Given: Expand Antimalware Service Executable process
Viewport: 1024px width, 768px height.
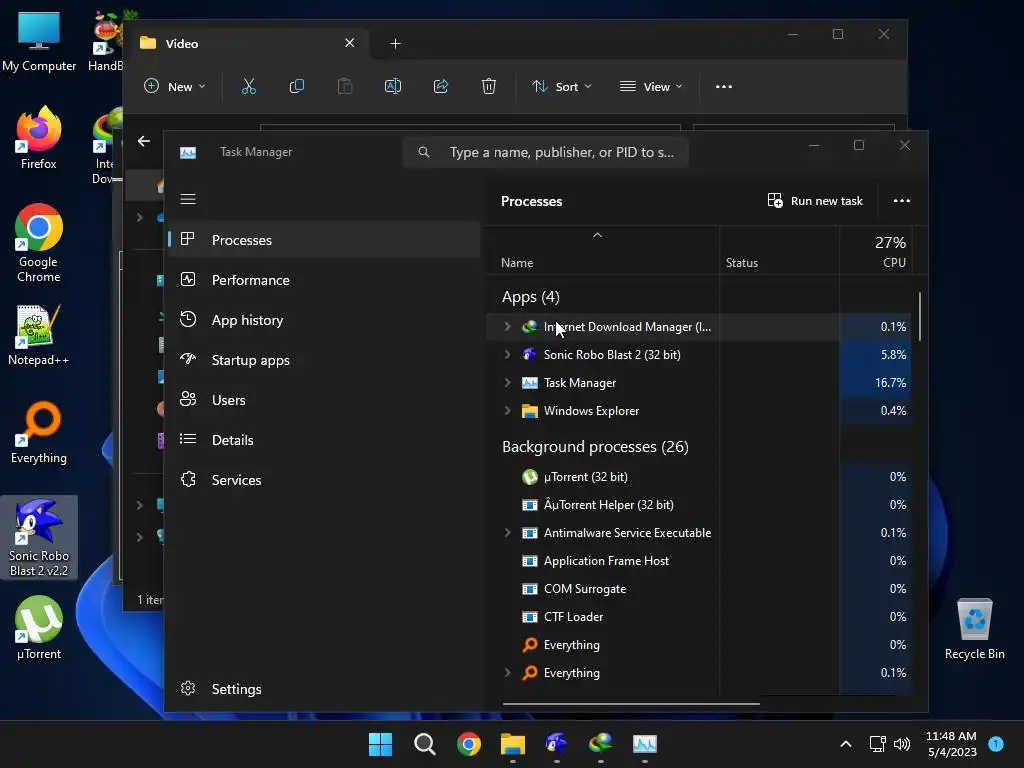Looking at the screenshot, I should [507, 533].
